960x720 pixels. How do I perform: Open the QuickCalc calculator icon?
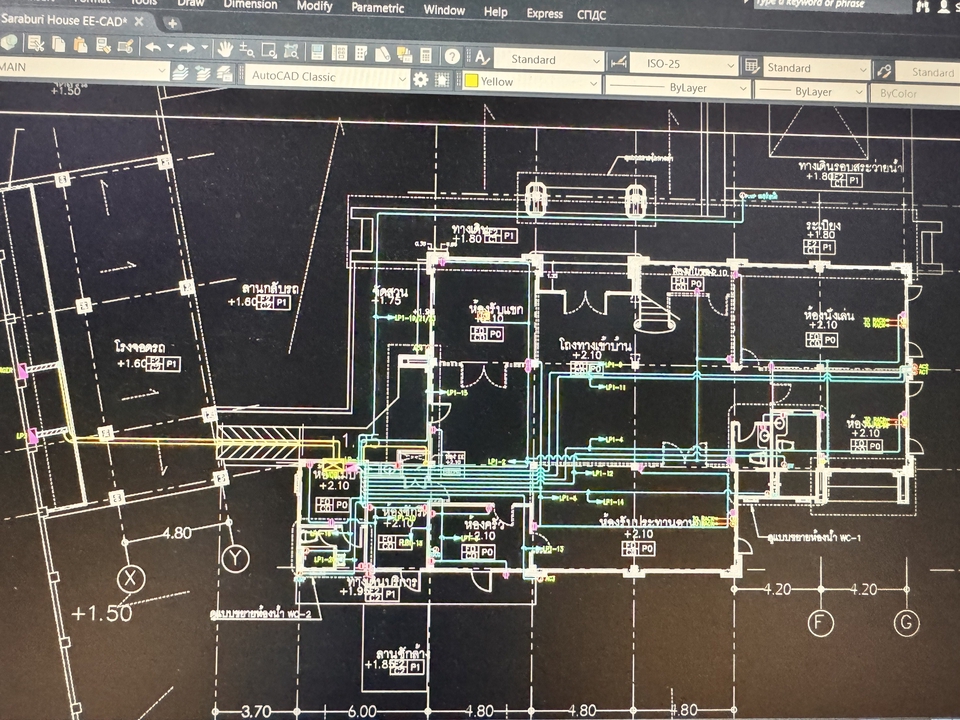click(x=426, y=56)
